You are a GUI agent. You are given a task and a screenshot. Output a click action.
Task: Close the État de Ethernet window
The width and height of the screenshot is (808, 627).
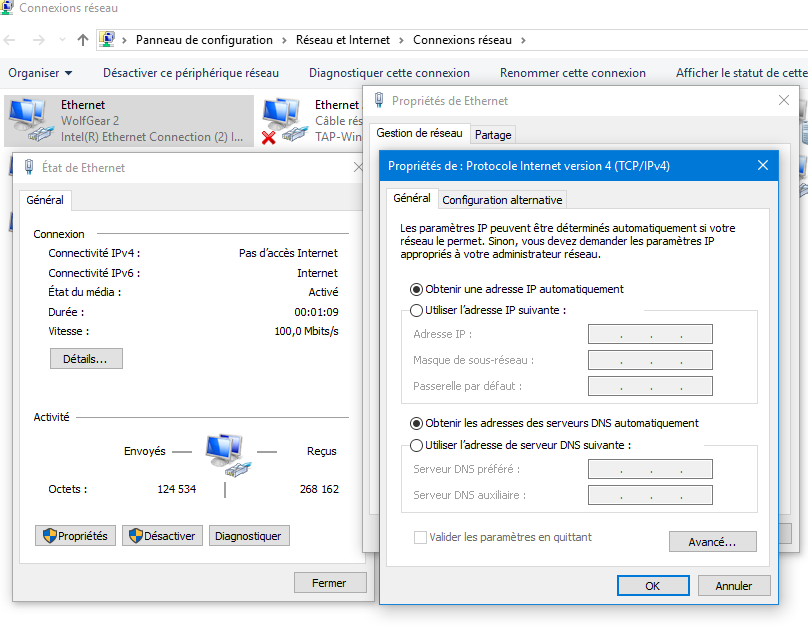pyautogui.click(x=358, y=167)
